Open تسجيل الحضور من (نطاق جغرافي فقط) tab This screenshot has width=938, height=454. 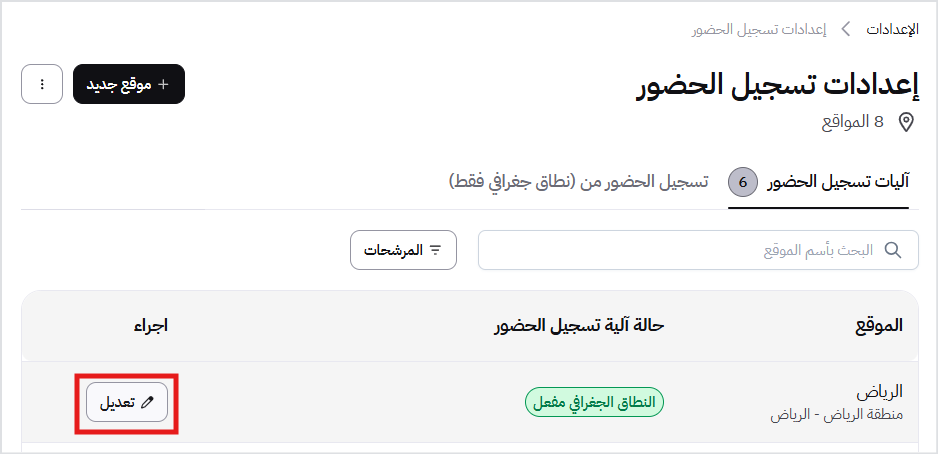pos(578,182)
